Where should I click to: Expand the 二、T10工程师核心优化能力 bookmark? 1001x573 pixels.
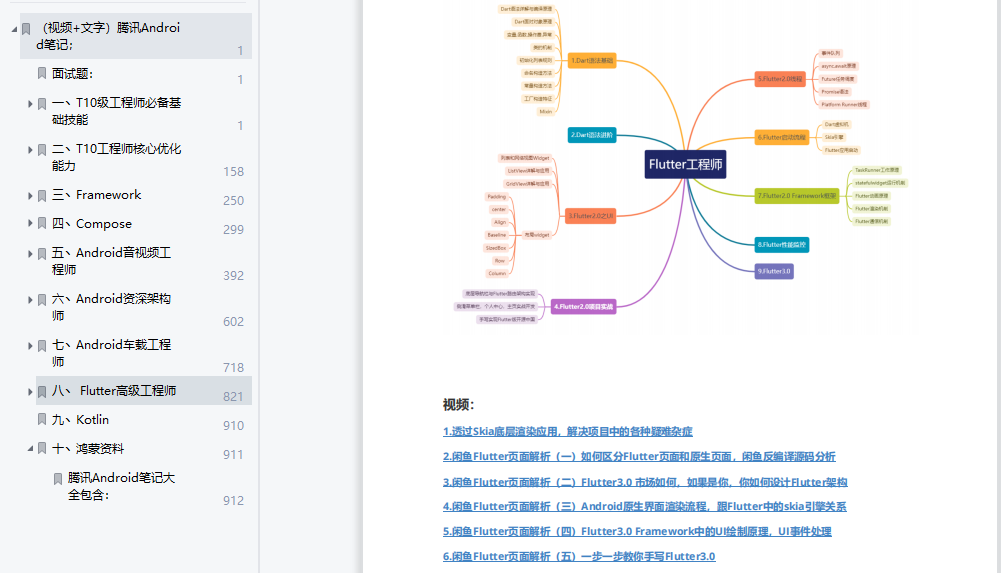[29, 150]
